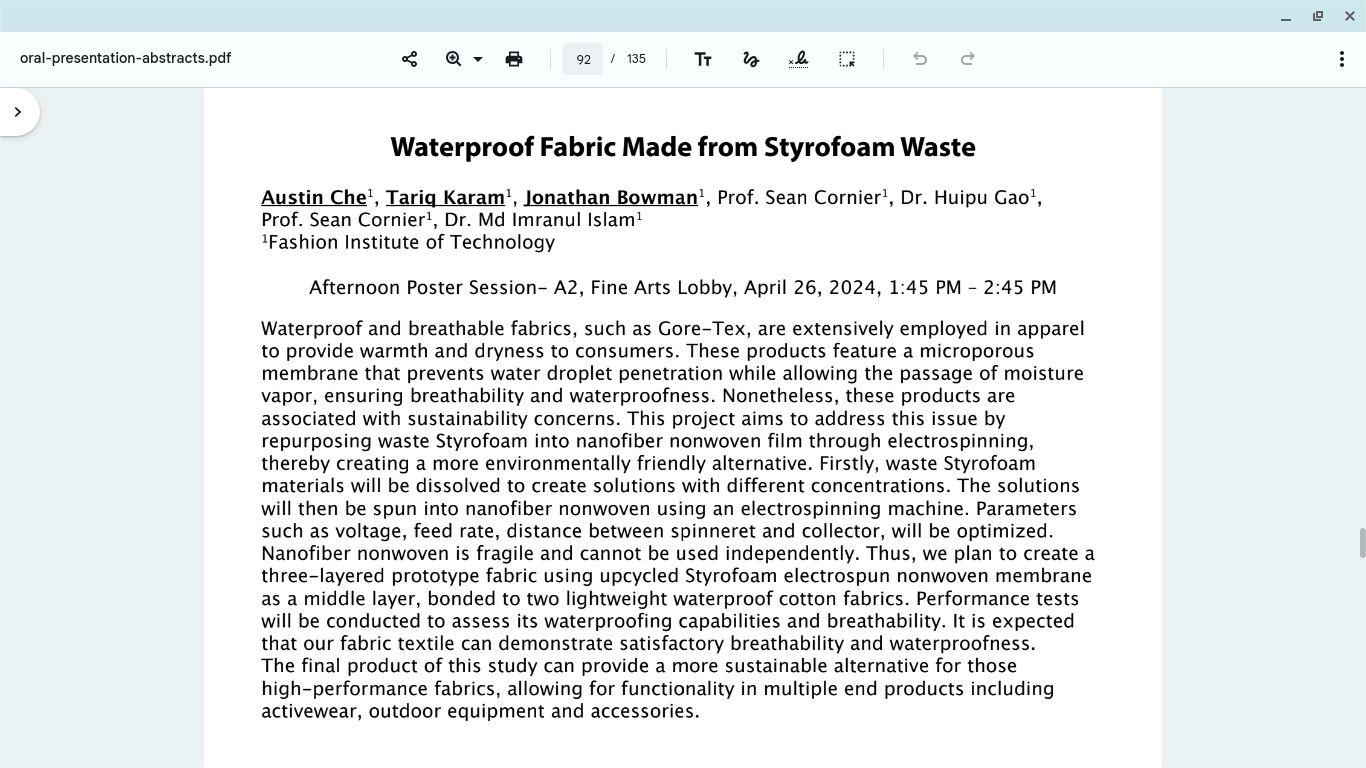Click the file name oral-presentation-abstracts.pdf

[125, 58]
